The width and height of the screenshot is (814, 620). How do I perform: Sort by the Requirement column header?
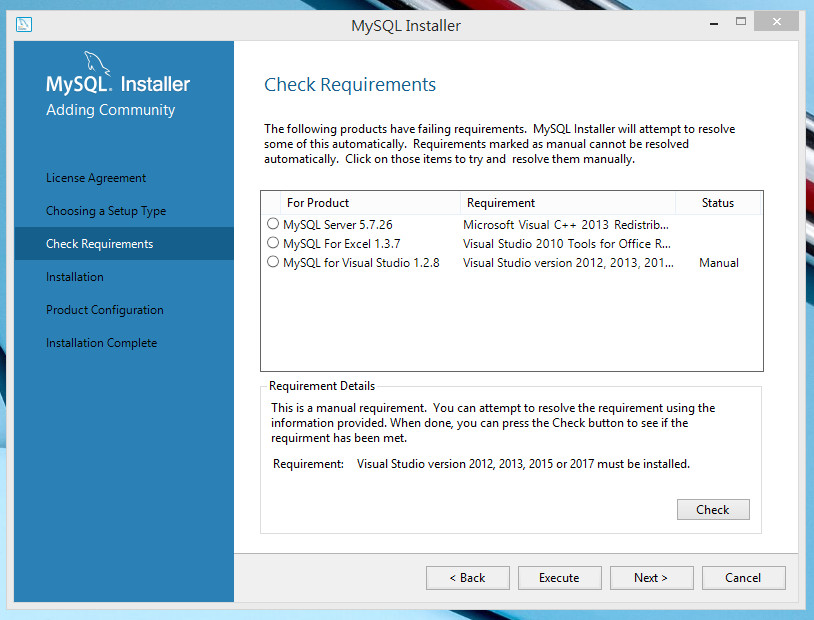pyautogui.click(x=568, y=203)
